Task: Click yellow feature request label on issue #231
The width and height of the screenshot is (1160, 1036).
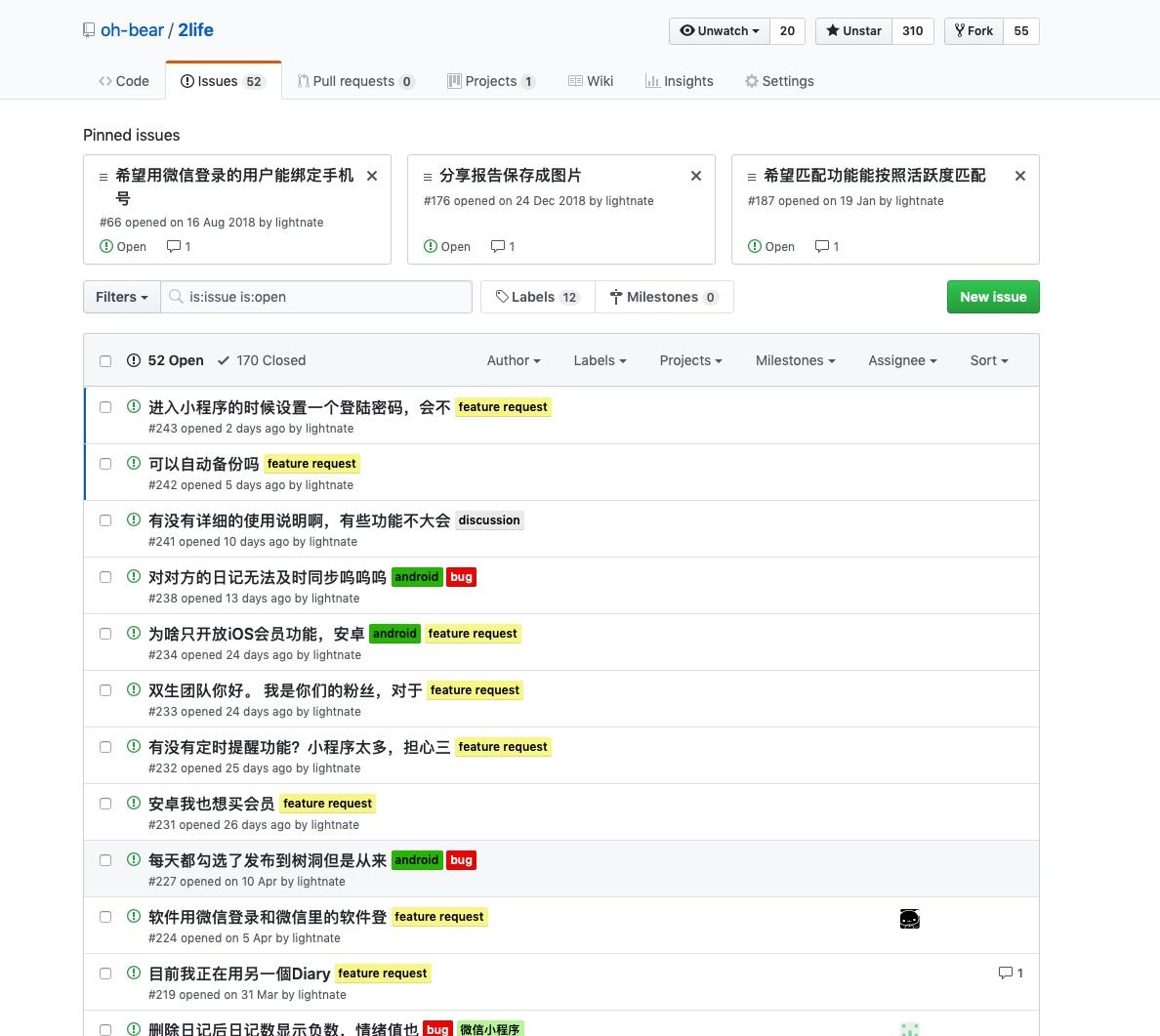Action: click(x=328, y=803)
